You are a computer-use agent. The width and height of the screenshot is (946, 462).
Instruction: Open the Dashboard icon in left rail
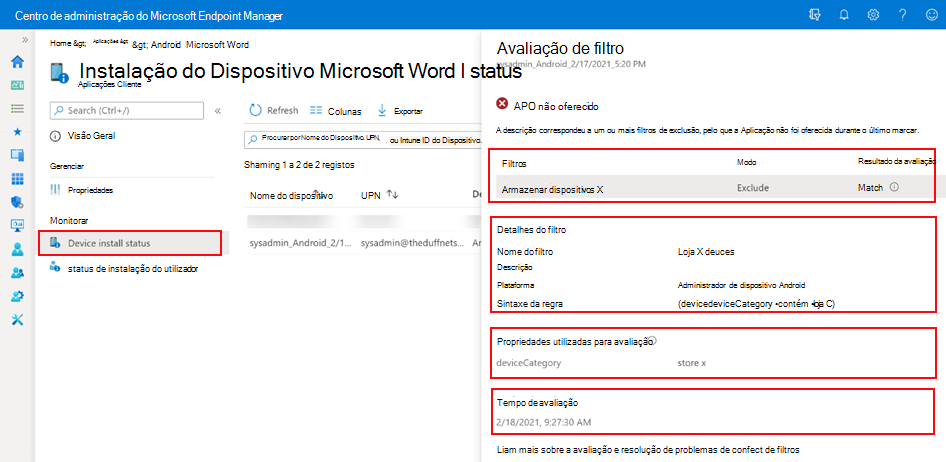(17, 85)
